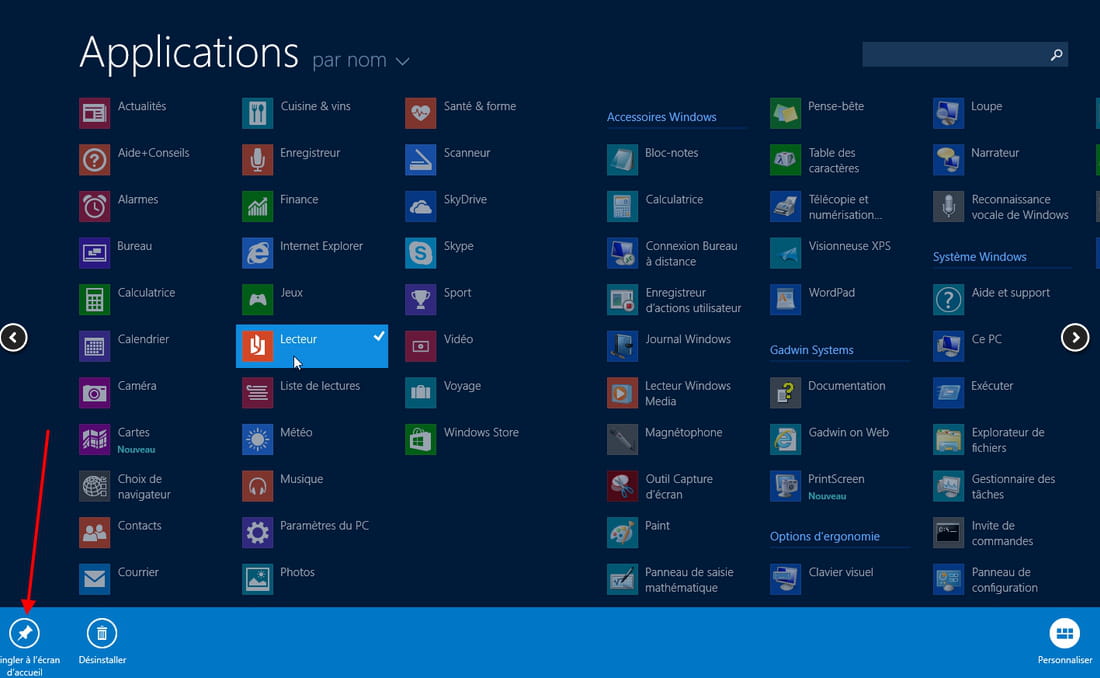Open the Pense-bête sticky notes icon
Screen dimensions: 1100x678
pyautogui.click(x=785, y=113)
